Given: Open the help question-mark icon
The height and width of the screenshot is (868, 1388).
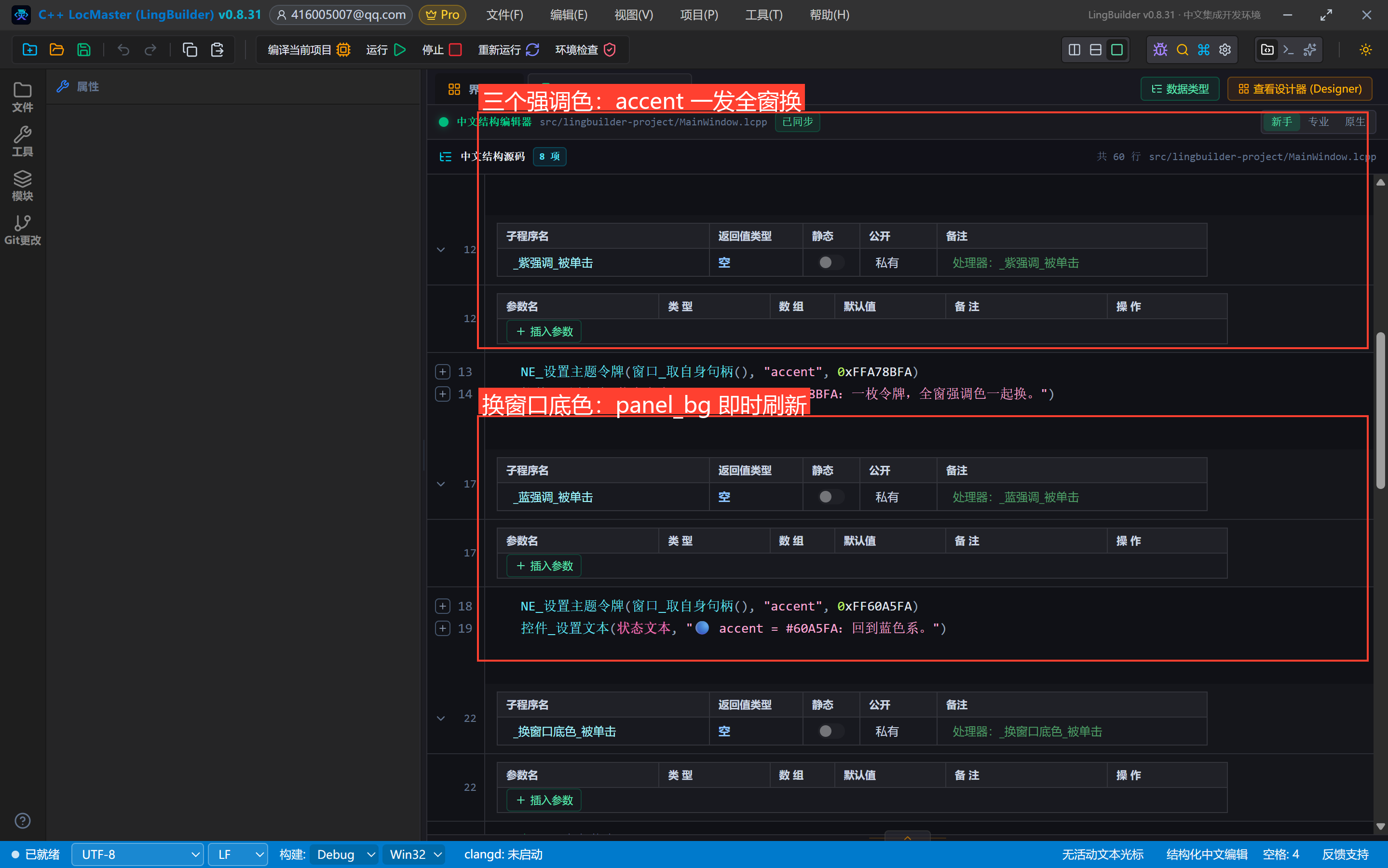Looking at the screenshot, I should pos(22,821).
